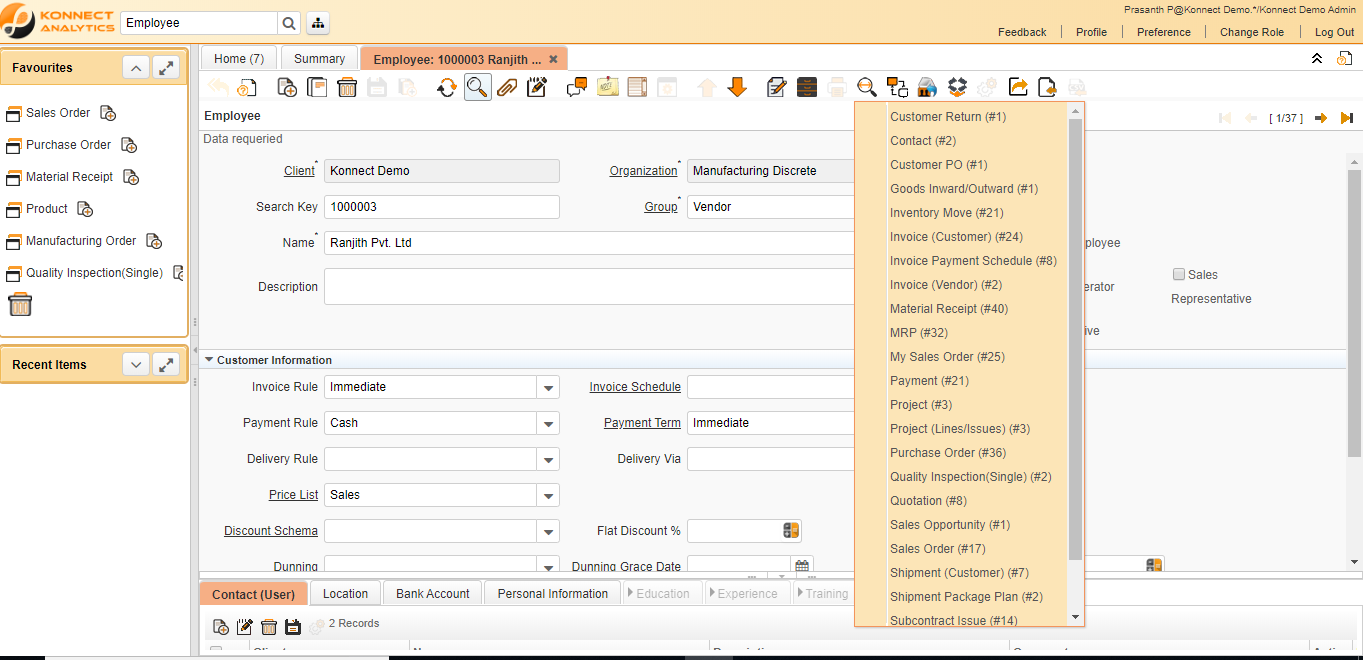Collapse the Customer Information section
The image size is (1363, 660).
(x=210, y=359)
